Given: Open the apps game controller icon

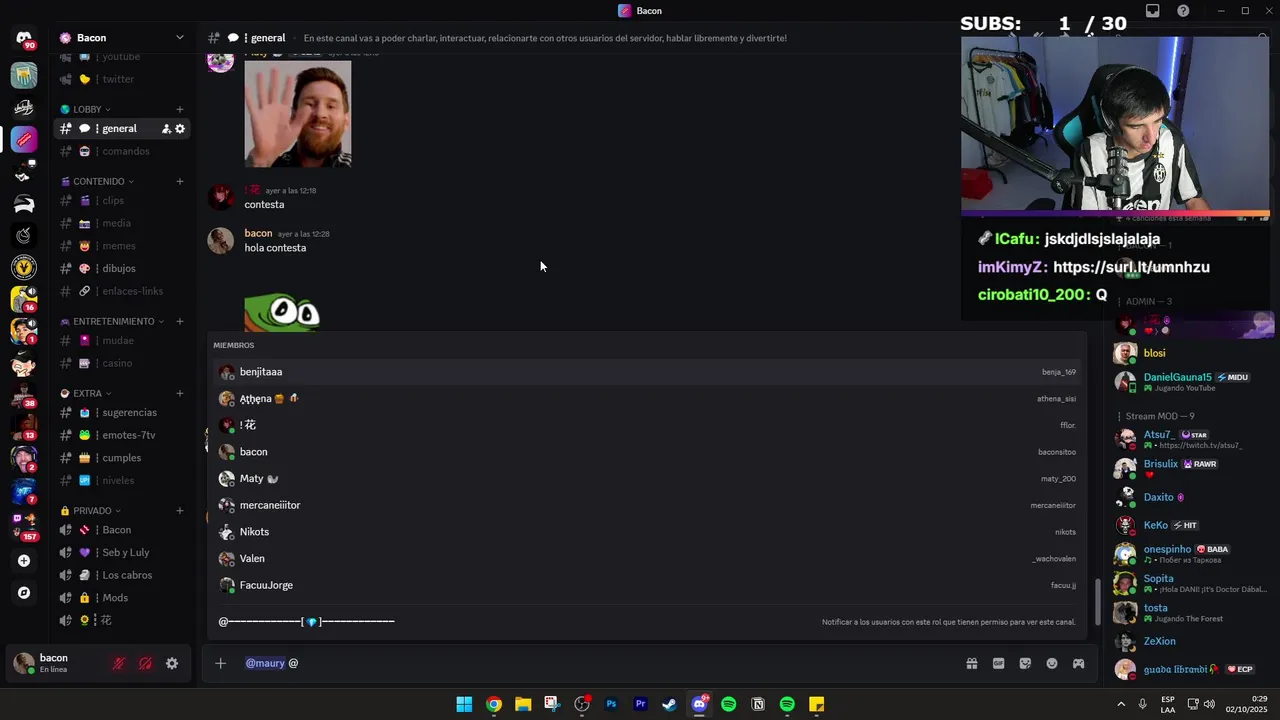Looking at the screenshot, I should point(1079,663).
